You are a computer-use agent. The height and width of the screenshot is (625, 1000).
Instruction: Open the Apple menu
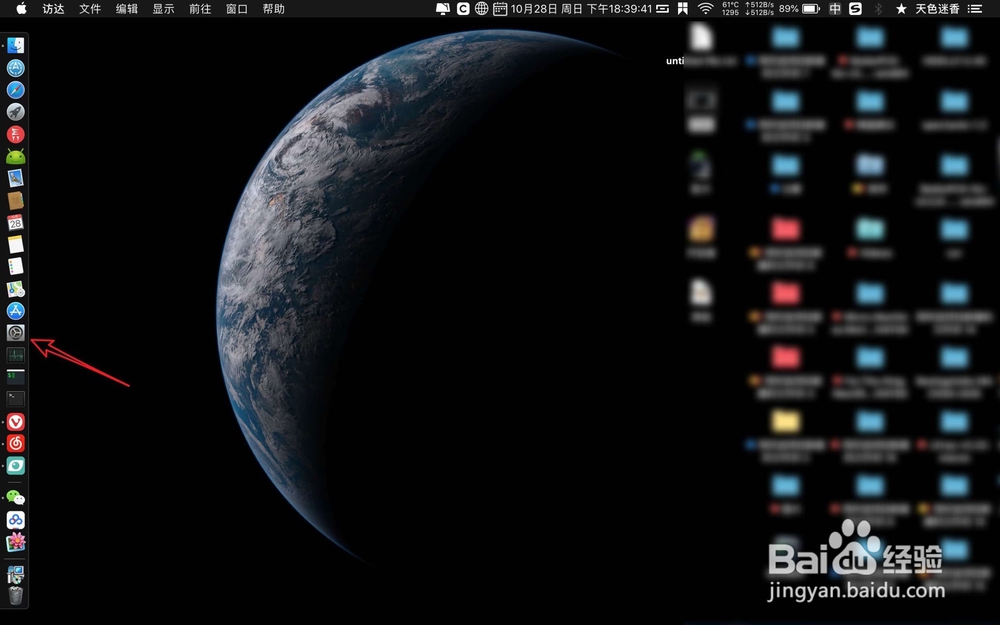pyautogui.click(x=21, y=9)
